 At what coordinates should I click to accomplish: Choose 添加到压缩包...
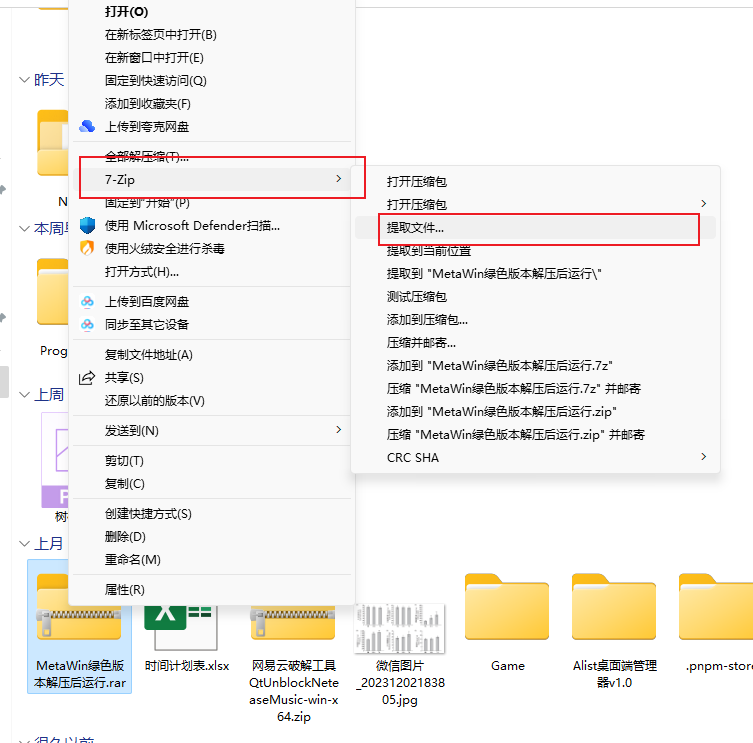[x=535, y=320]
